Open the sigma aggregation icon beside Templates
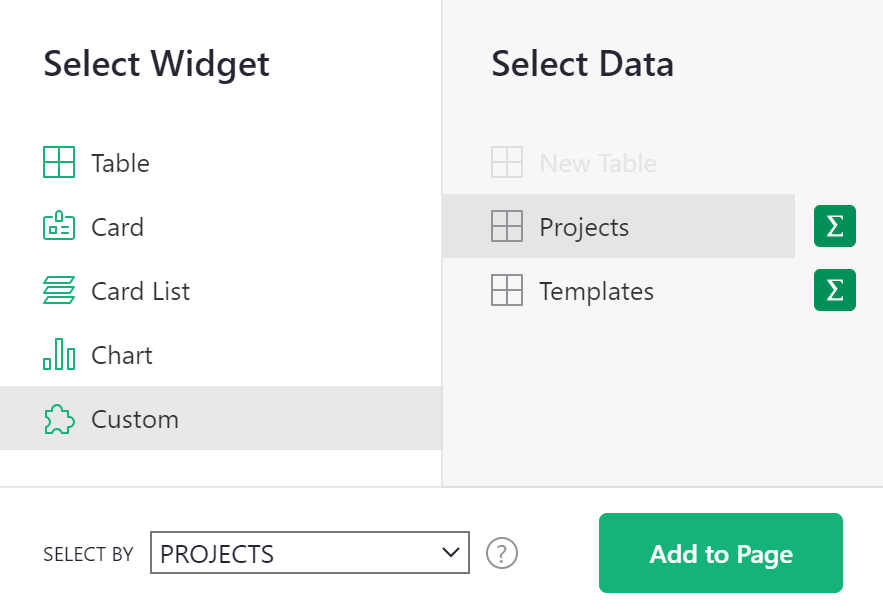Image resolution: width=883 pixels, height=612 pixels. [x=834, y=290]
